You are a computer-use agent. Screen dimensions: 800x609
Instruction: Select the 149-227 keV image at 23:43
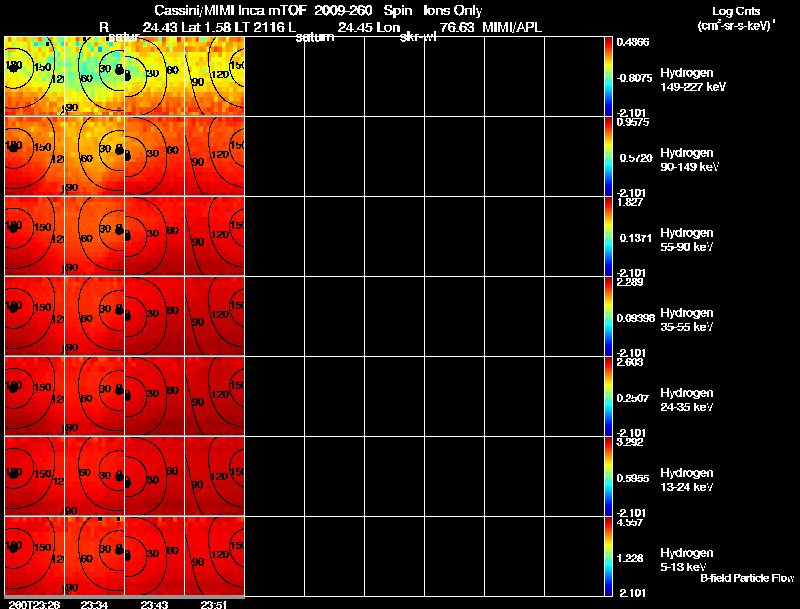point(154,76)
